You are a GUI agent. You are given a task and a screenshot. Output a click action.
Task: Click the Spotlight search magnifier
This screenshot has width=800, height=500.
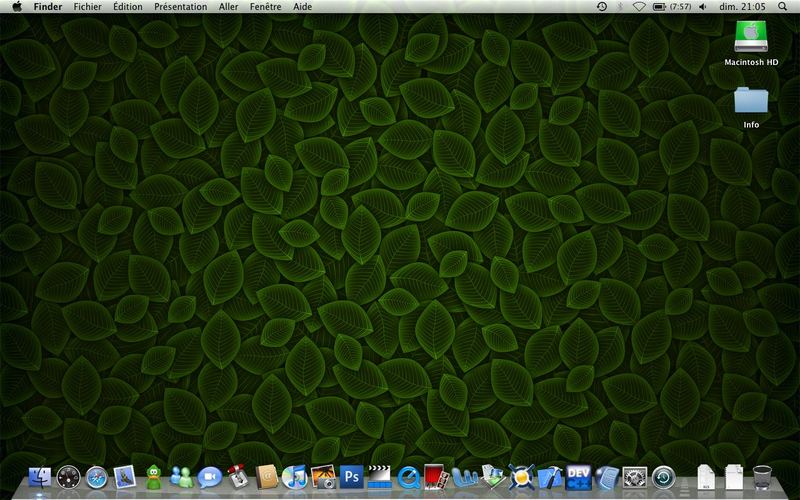[785, 7]
